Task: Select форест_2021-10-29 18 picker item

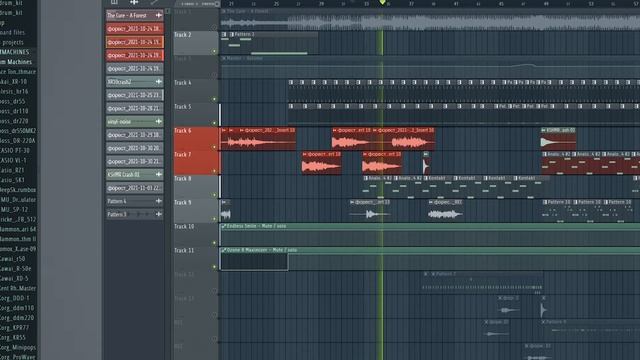Action: (135, 135)
